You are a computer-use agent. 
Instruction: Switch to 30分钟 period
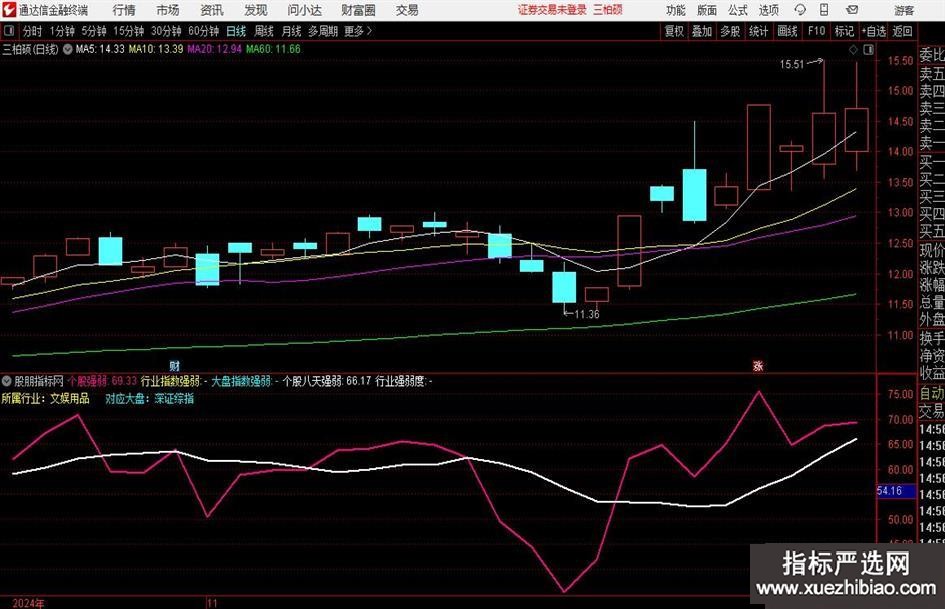166,31
